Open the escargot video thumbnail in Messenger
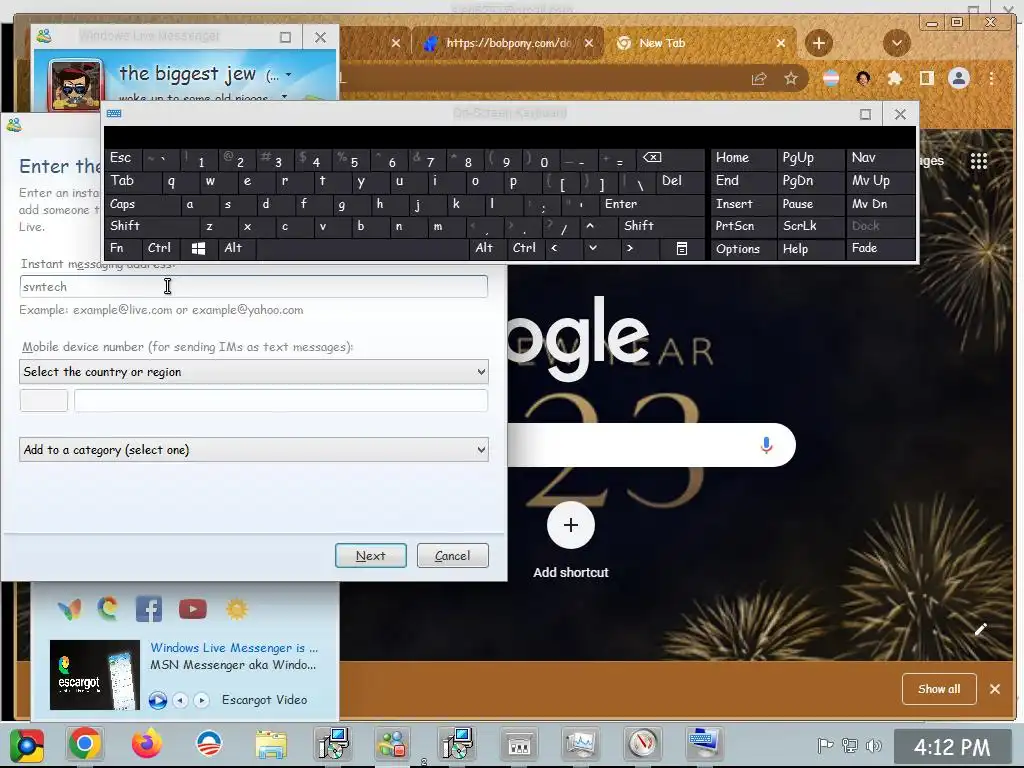1024x768 pixels. pyautogui.click(x=95, y=675)
